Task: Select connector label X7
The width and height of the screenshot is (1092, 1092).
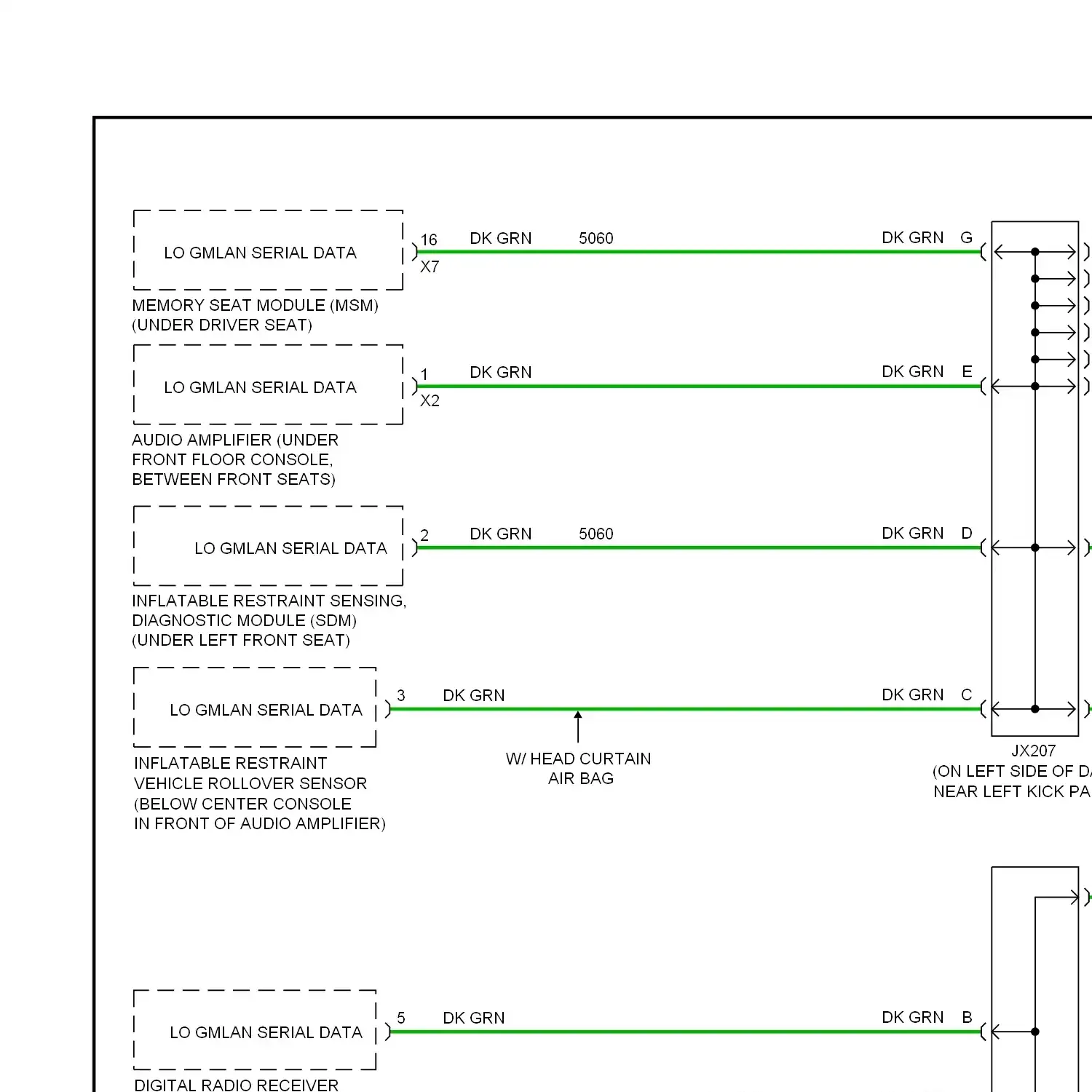Action: click(x=430, y=266)
